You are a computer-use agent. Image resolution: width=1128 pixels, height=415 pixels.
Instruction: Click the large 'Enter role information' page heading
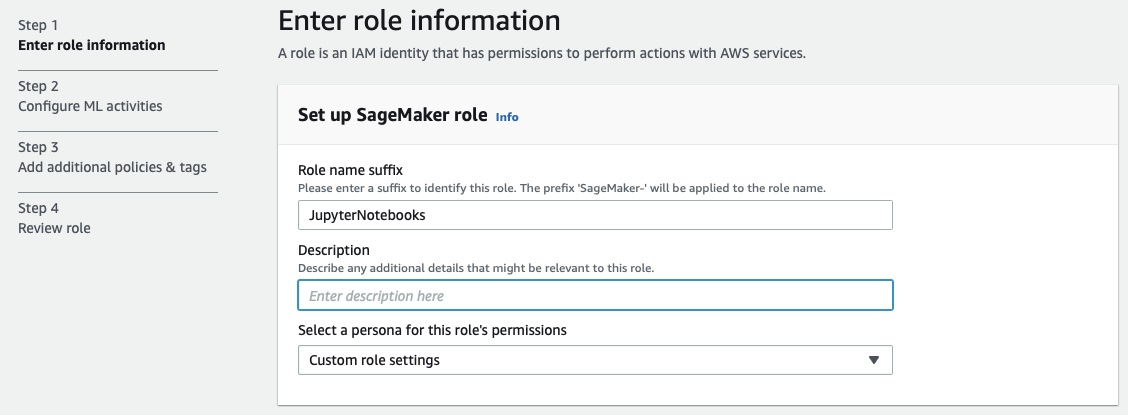[x=419, y=19]
